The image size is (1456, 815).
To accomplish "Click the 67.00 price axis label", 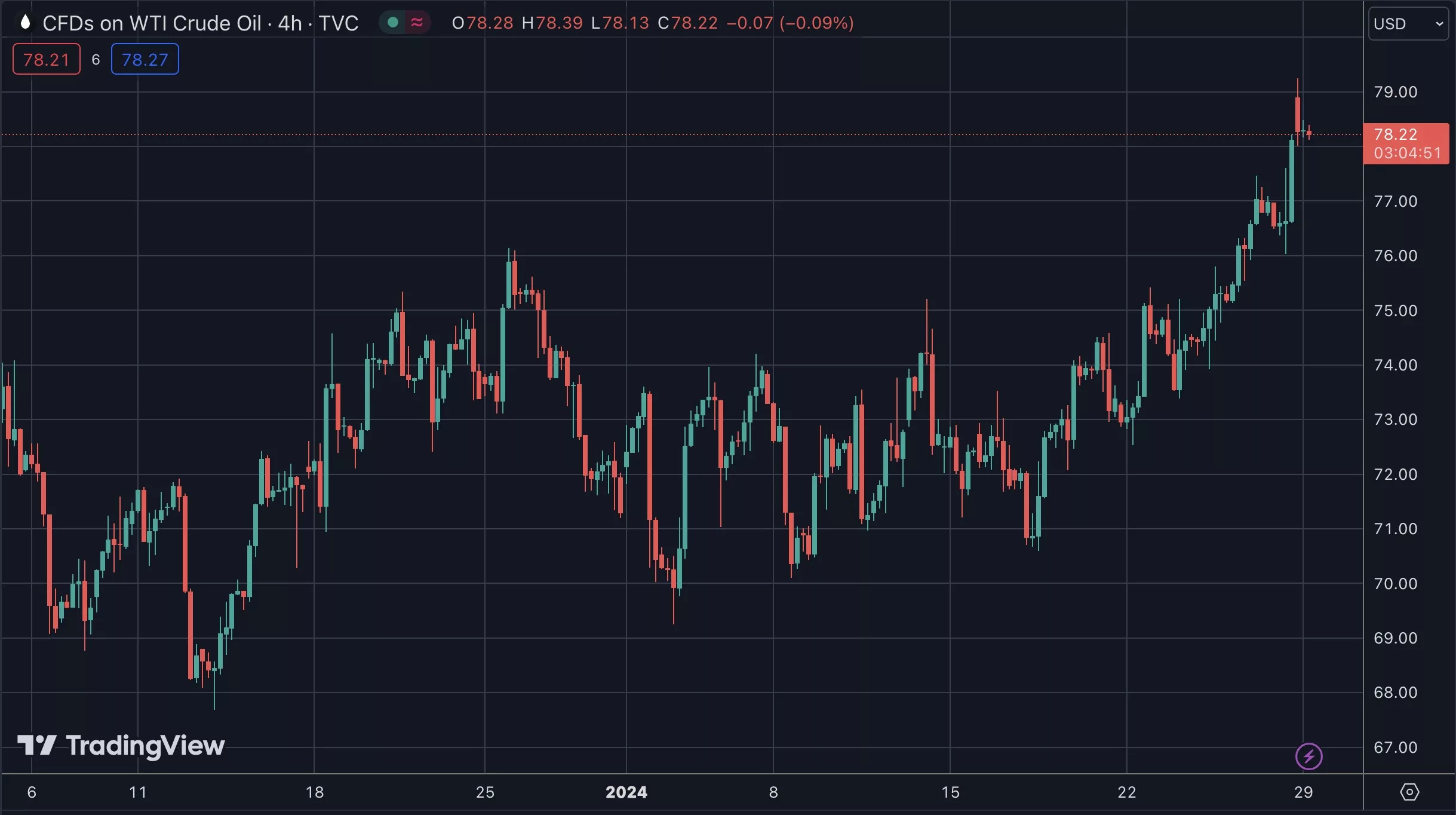I will [x=1396, y=747].
